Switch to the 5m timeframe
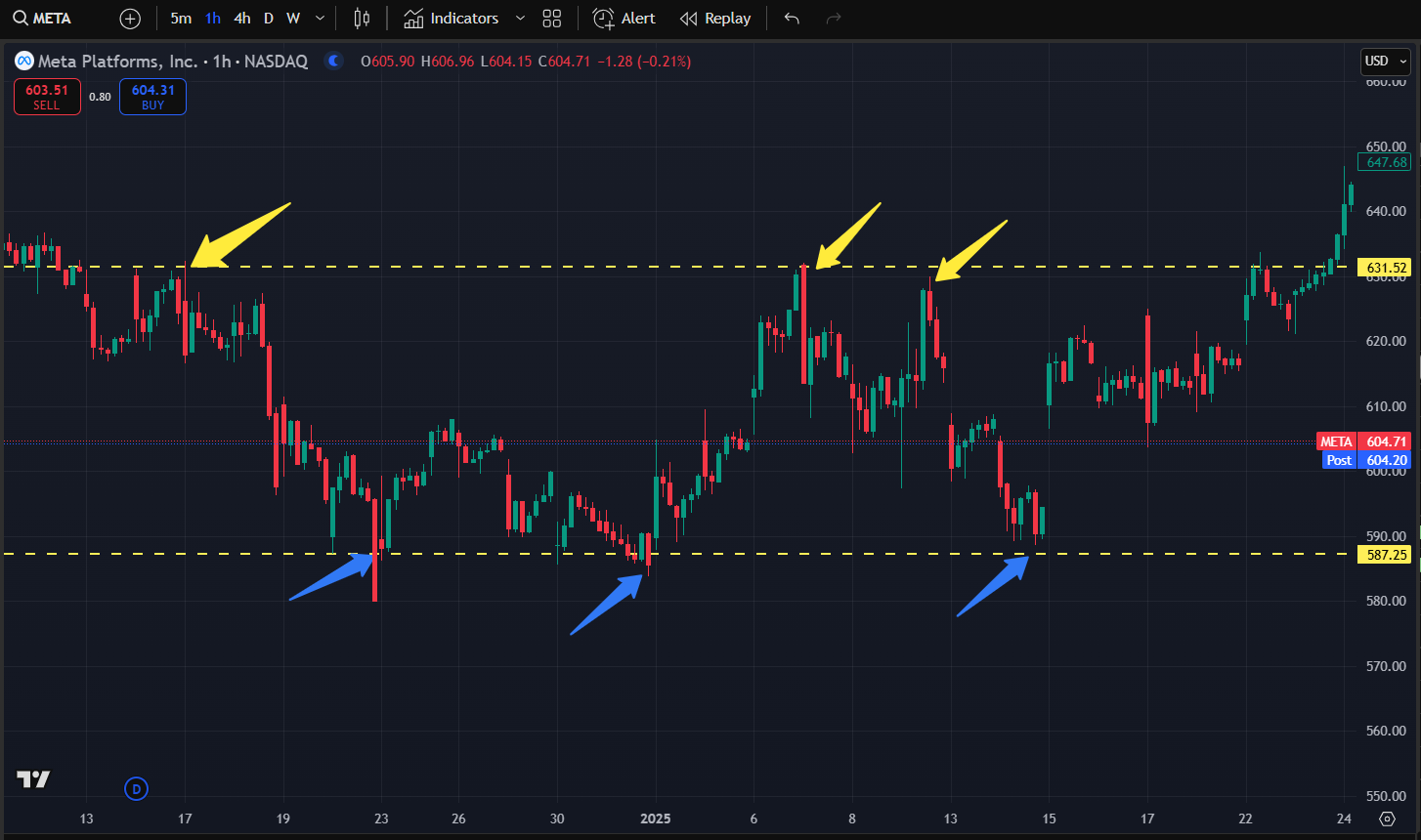The height and width of the screenshot is (840, 1421). (x=181, y=19)
